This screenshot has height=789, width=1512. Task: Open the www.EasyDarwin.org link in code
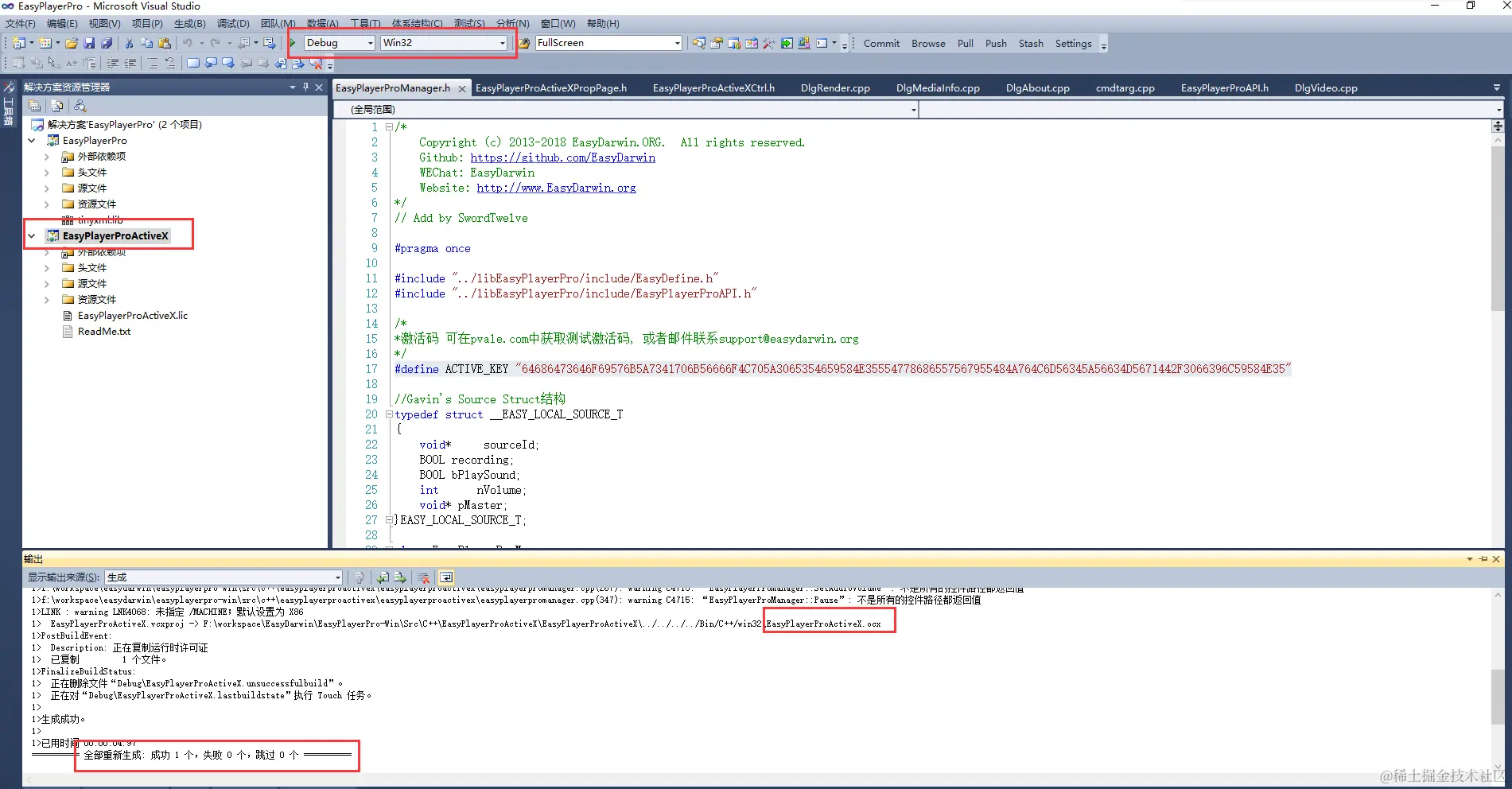point(556,188)
